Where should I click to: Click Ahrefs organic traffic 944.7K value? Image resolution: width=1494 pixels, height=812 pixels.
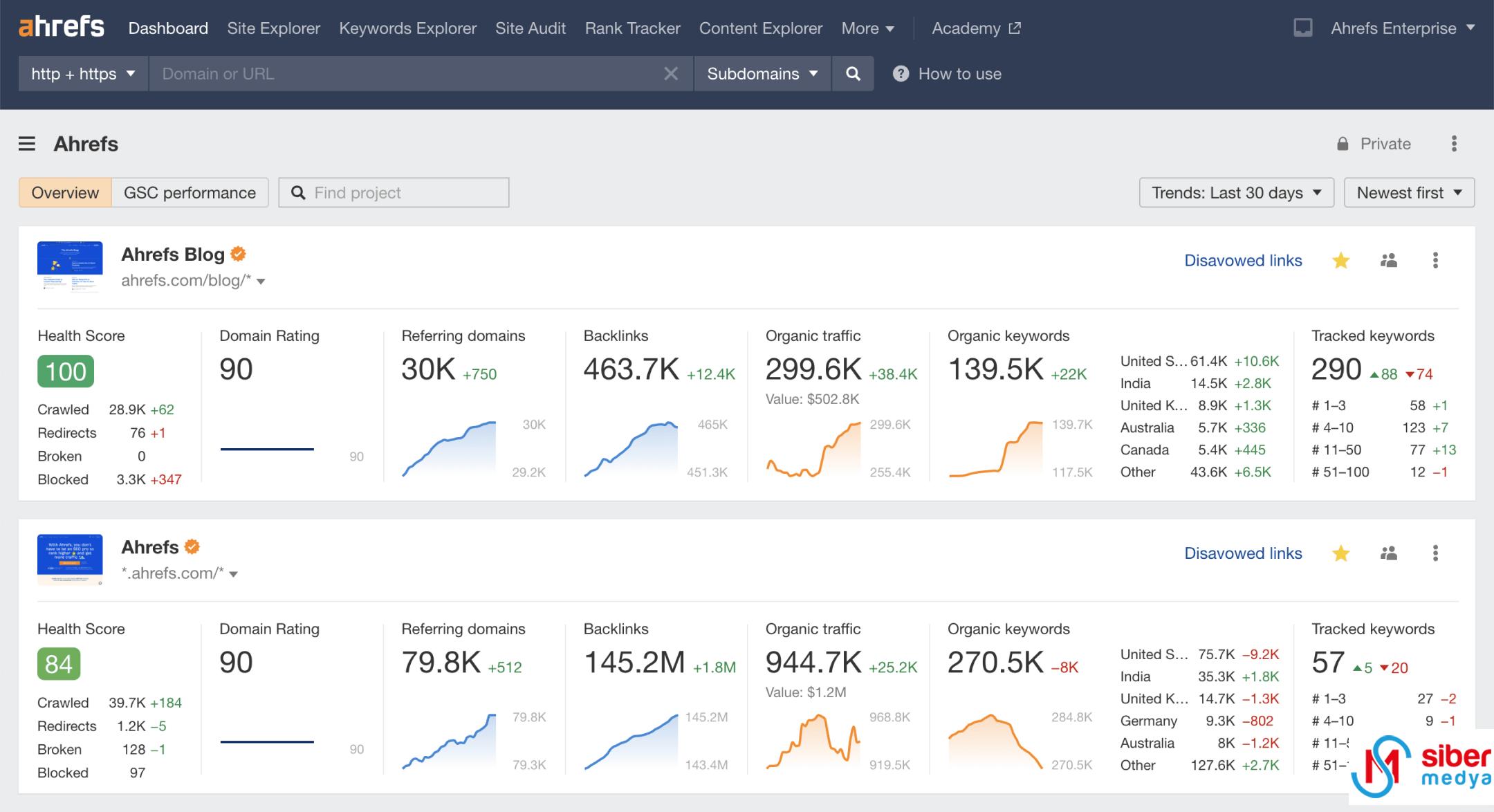click(813, 663)
